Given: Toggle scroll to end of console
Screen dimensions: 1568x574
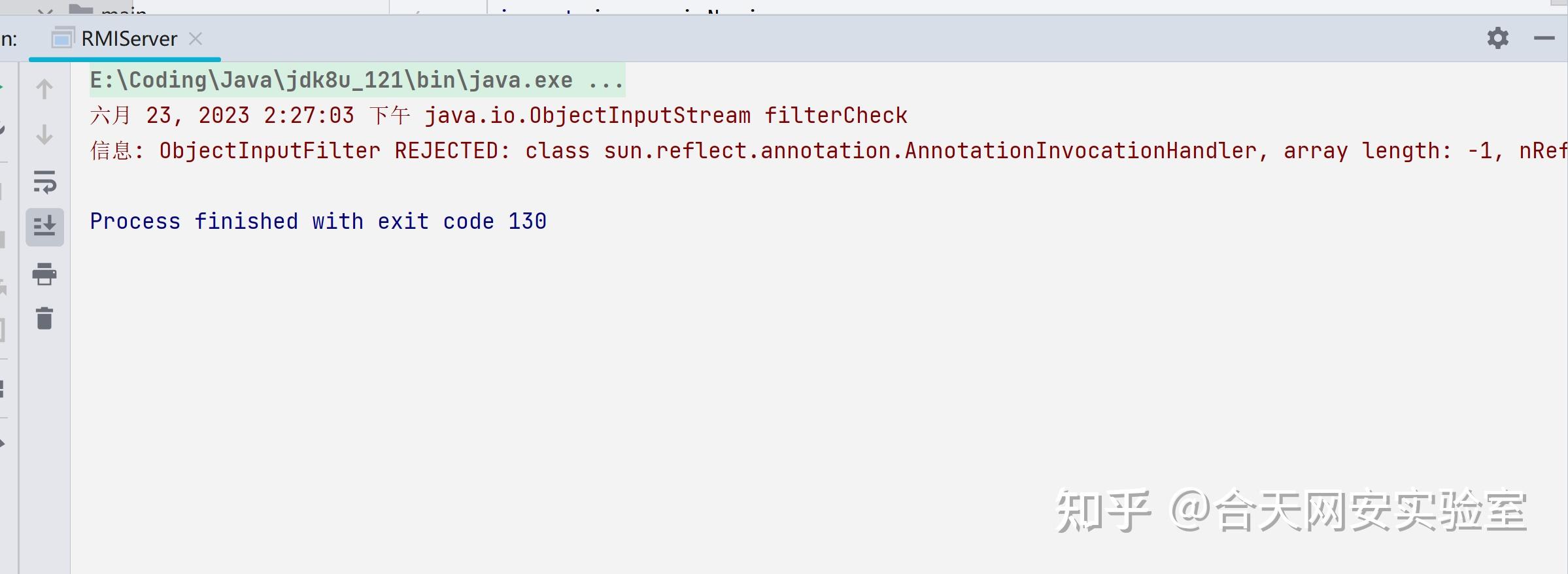Looking at the screenshot, I should 44,227.
